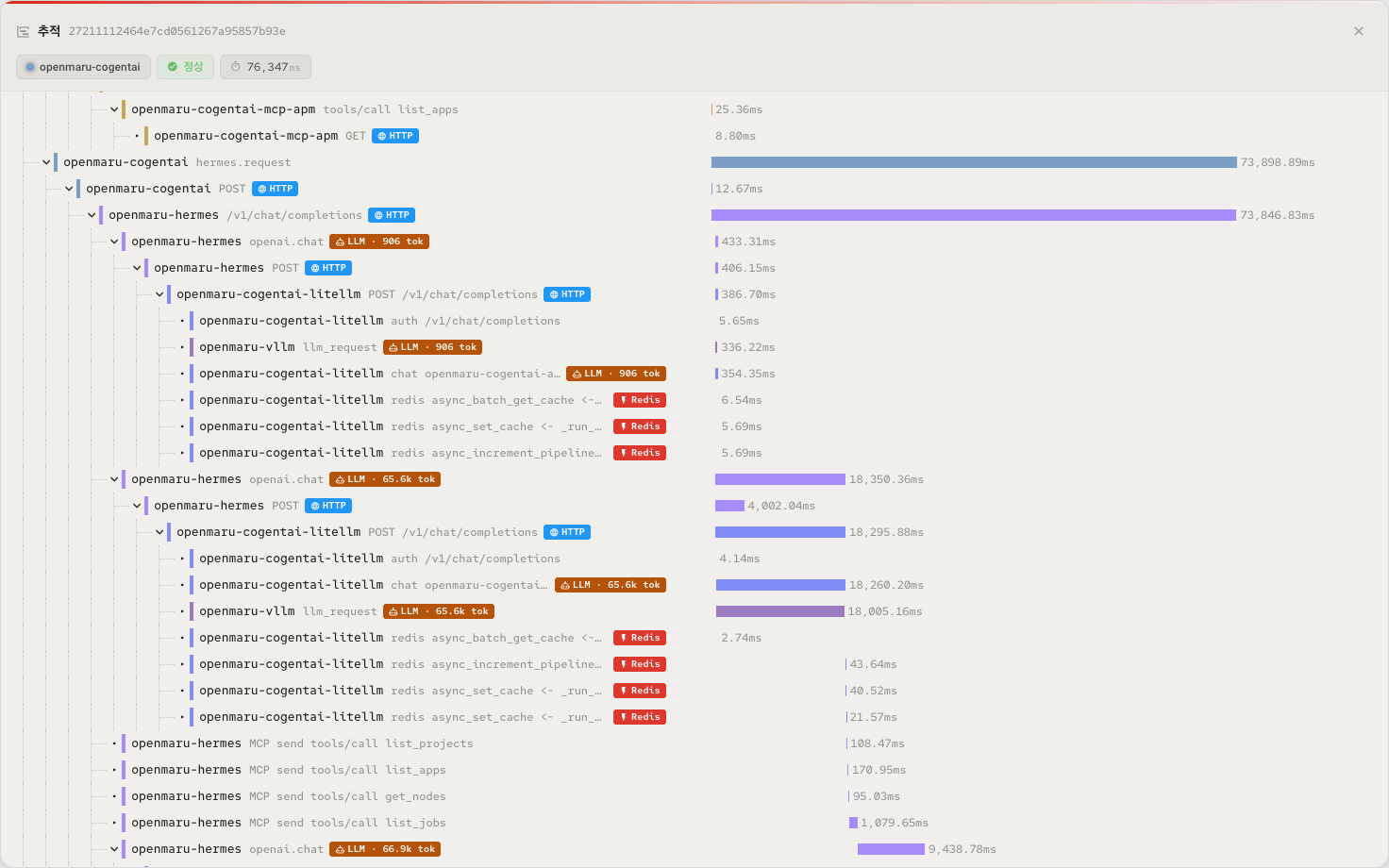This screenshot has width=1389, height=868.
Task: Collapse the openmaru-hermes openai.chat 906 tok span
Action: [x=114, y=242]
